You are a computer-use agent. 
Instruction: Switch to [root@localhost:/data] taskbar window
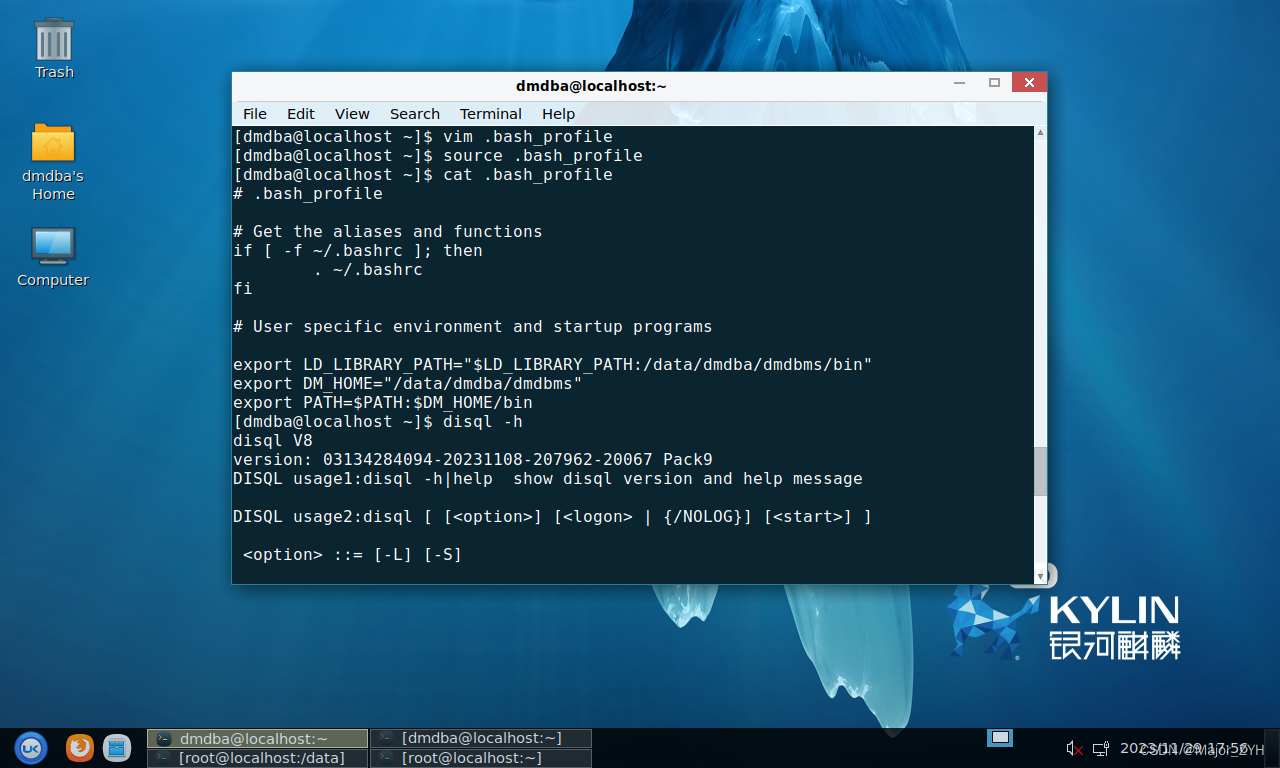pos(258,758)
